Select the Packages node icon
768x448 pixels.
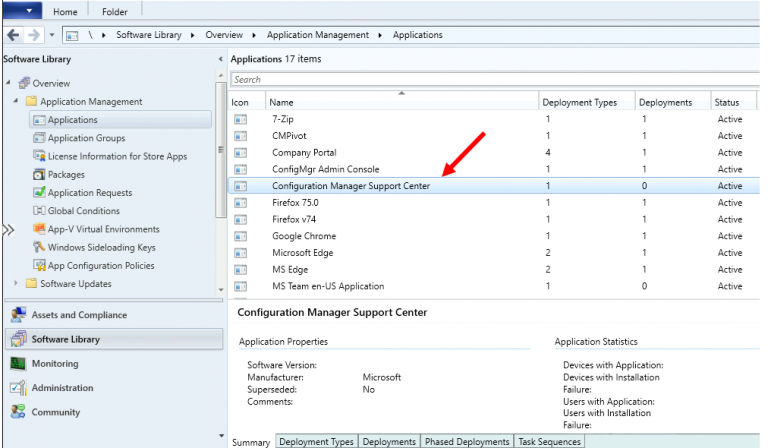pyautogui.click(x=40, y=174)
